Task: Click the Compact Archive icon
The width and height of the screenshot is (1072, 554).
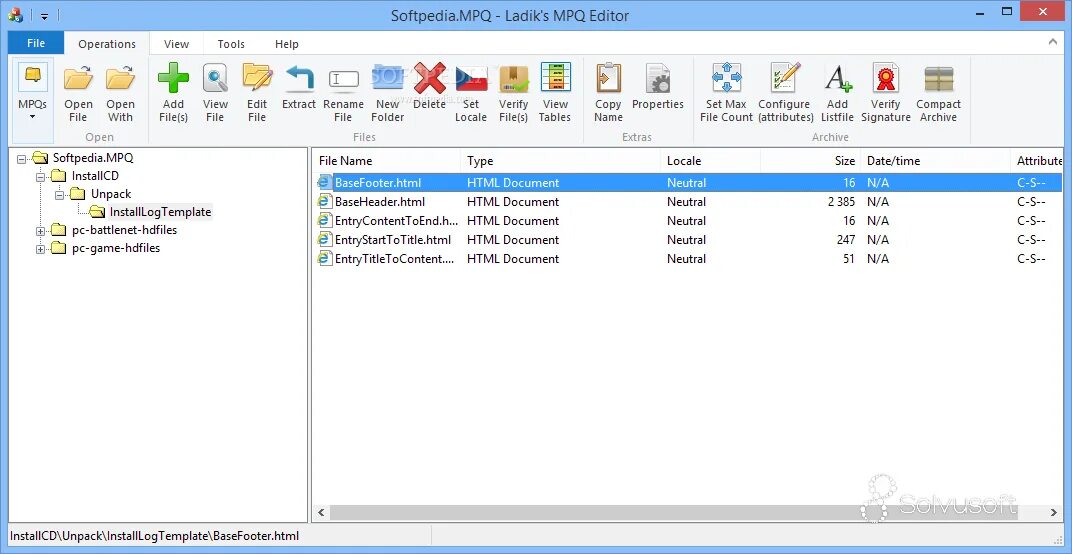Action: tap(939, 79)
